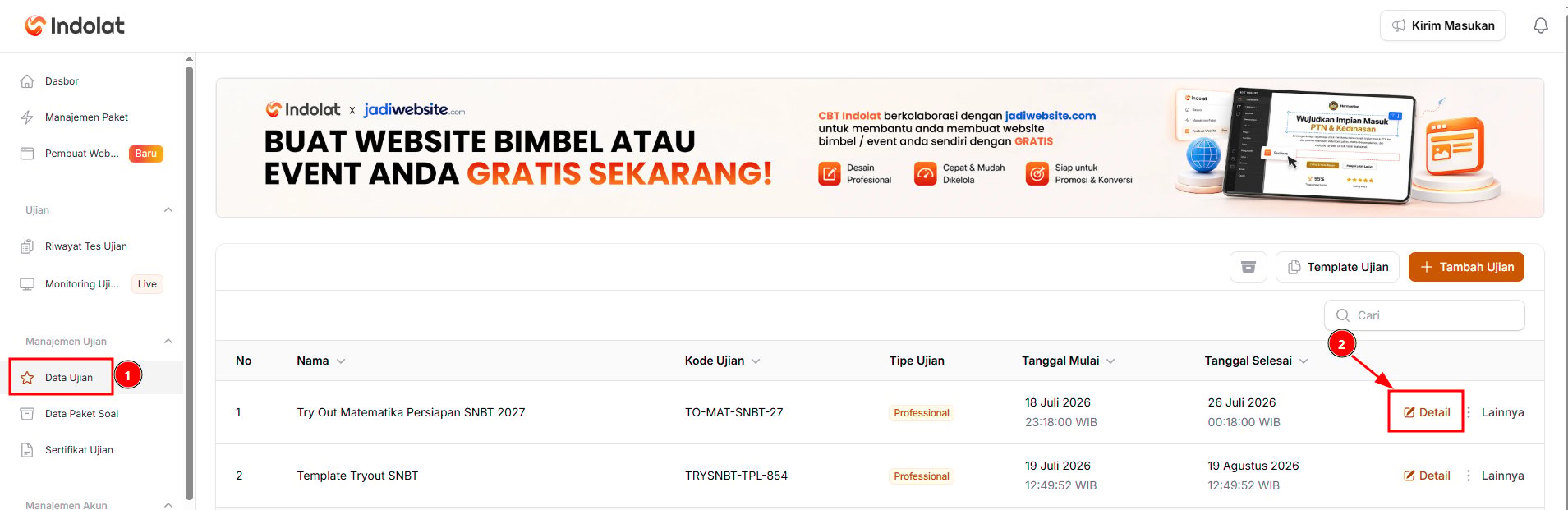This screenshot has height=510, width=1568.
Task: Click exam code TO-MAT-SNBT-27
Action: click(x=734, y=412)
